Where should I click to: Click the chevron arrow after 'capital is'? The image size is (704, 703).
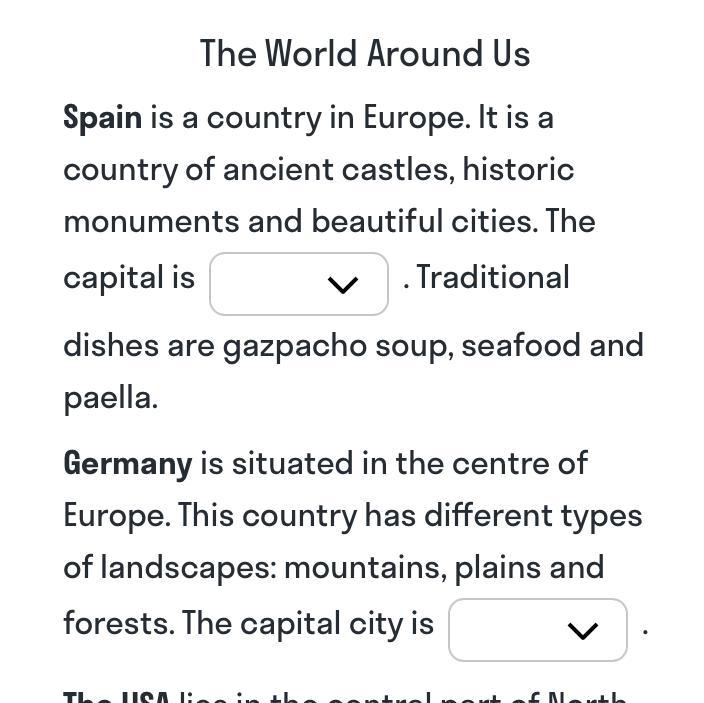point(343,285)
